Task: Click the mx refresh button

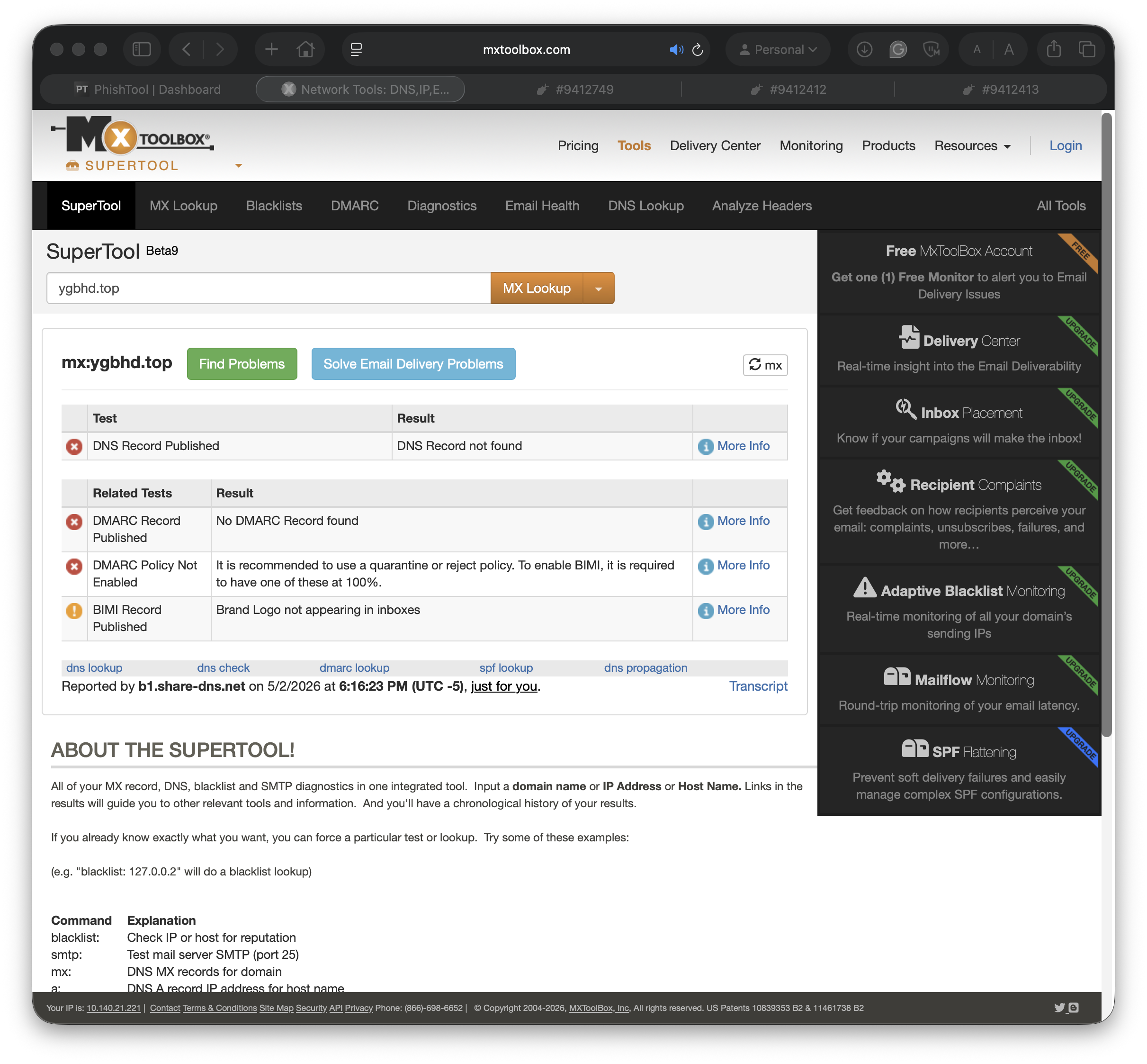Action: coord(765,365)
